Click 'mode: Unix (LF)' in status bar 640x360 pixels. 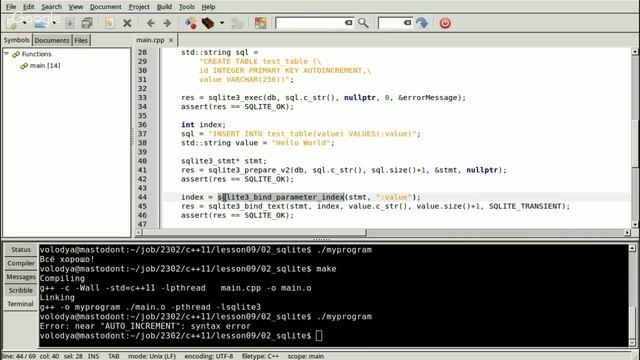[x=152, y=356]
